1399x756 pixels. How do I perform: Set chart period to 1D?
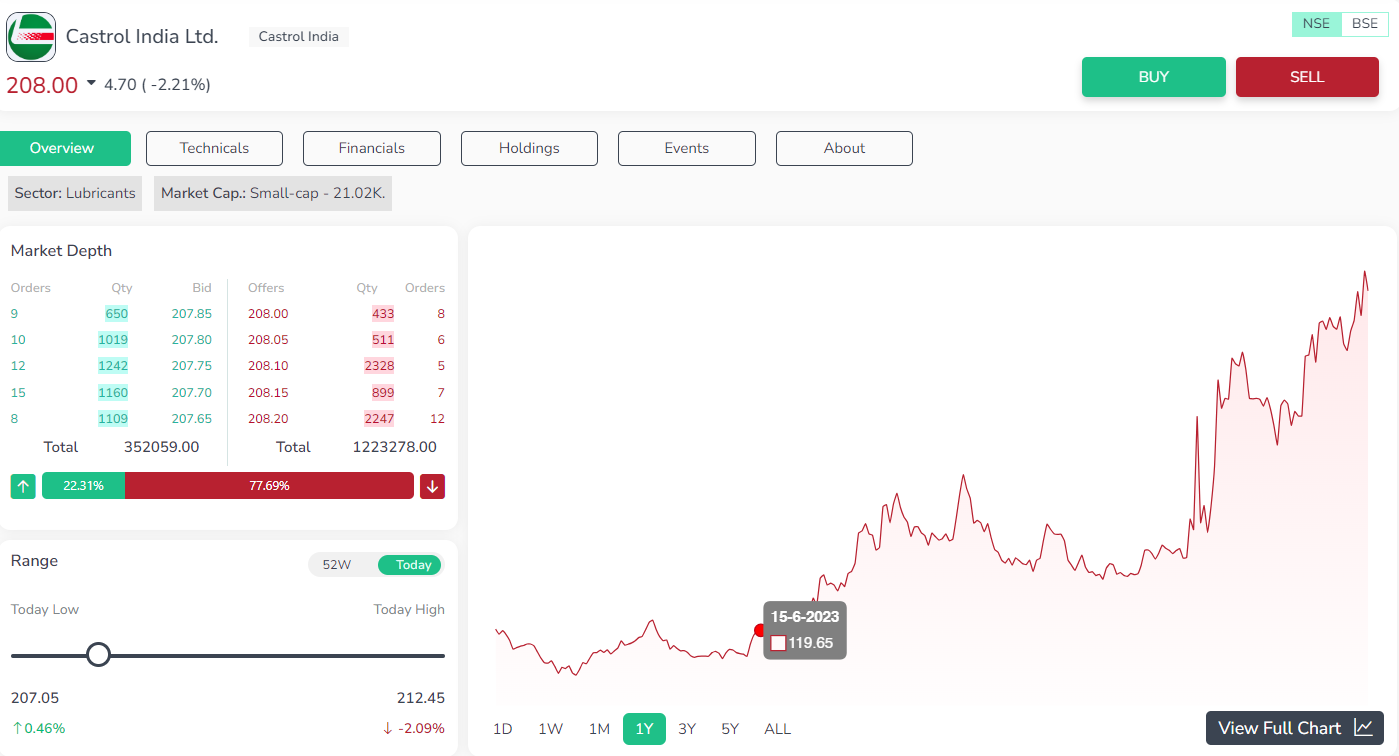[503, 729]
